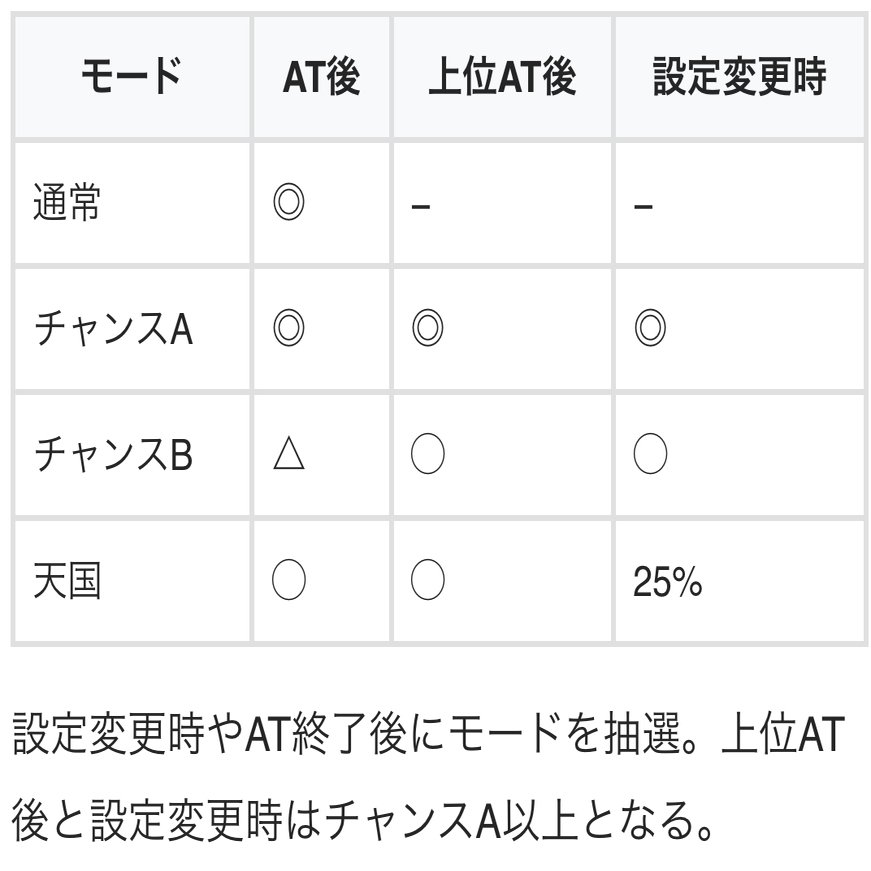Screen dimensions: 871x871
Task: Select the 上位AT後 column header
Action: coord(503,77)
